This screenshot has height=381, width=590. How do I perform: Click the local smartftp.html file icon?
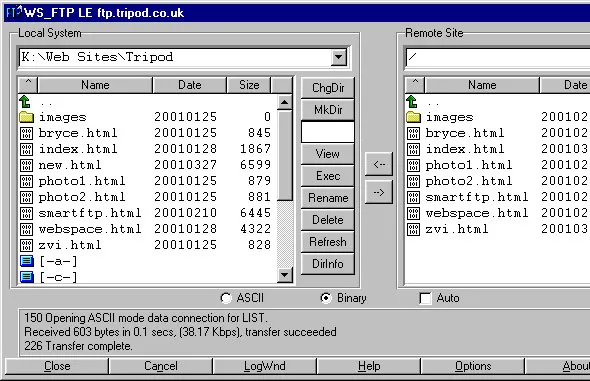[x=26, y=213]
